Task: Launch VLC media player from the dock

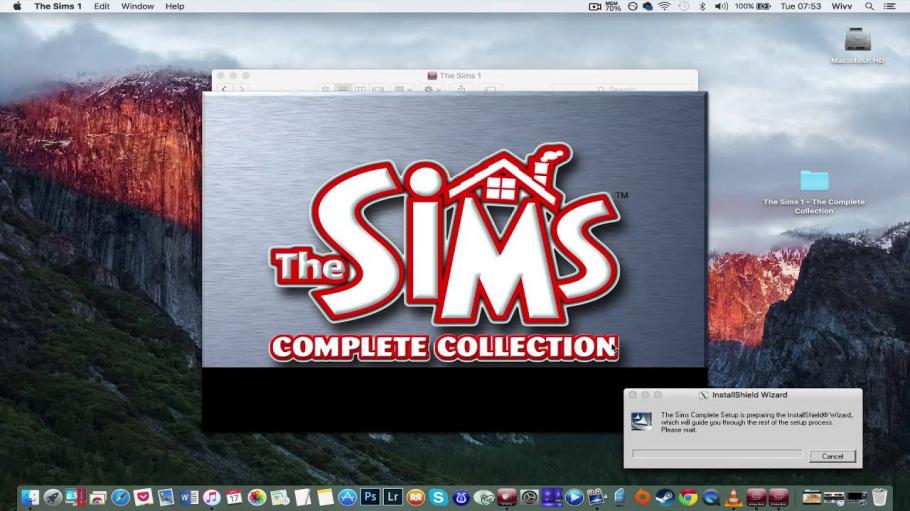Action: (733, 496)
